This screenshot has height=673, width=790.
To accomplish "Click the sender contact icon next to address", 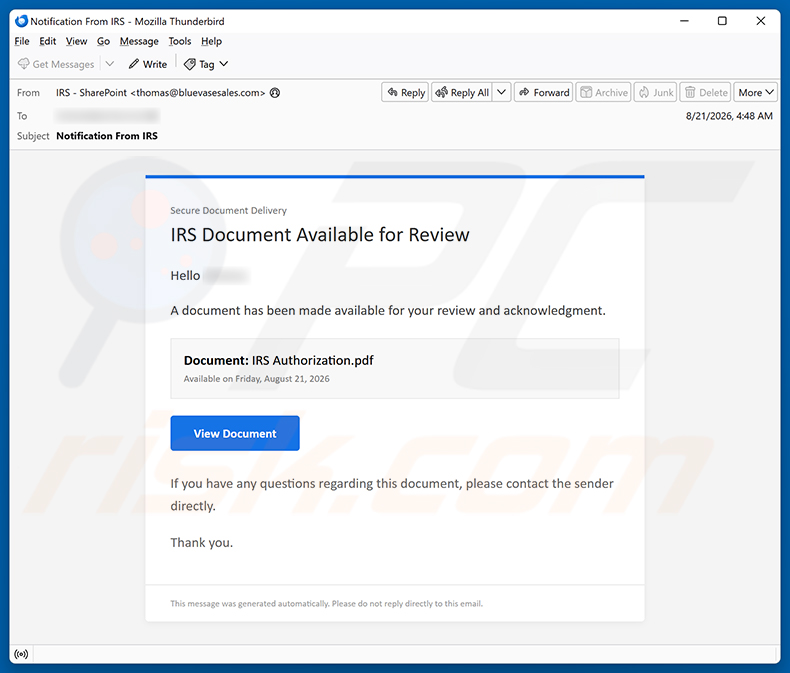I will [x=275, y=93].
